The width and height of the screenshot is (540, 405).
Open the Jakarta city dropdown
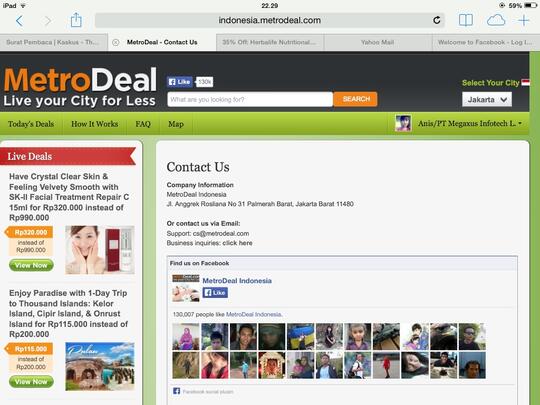coord(487,100)
